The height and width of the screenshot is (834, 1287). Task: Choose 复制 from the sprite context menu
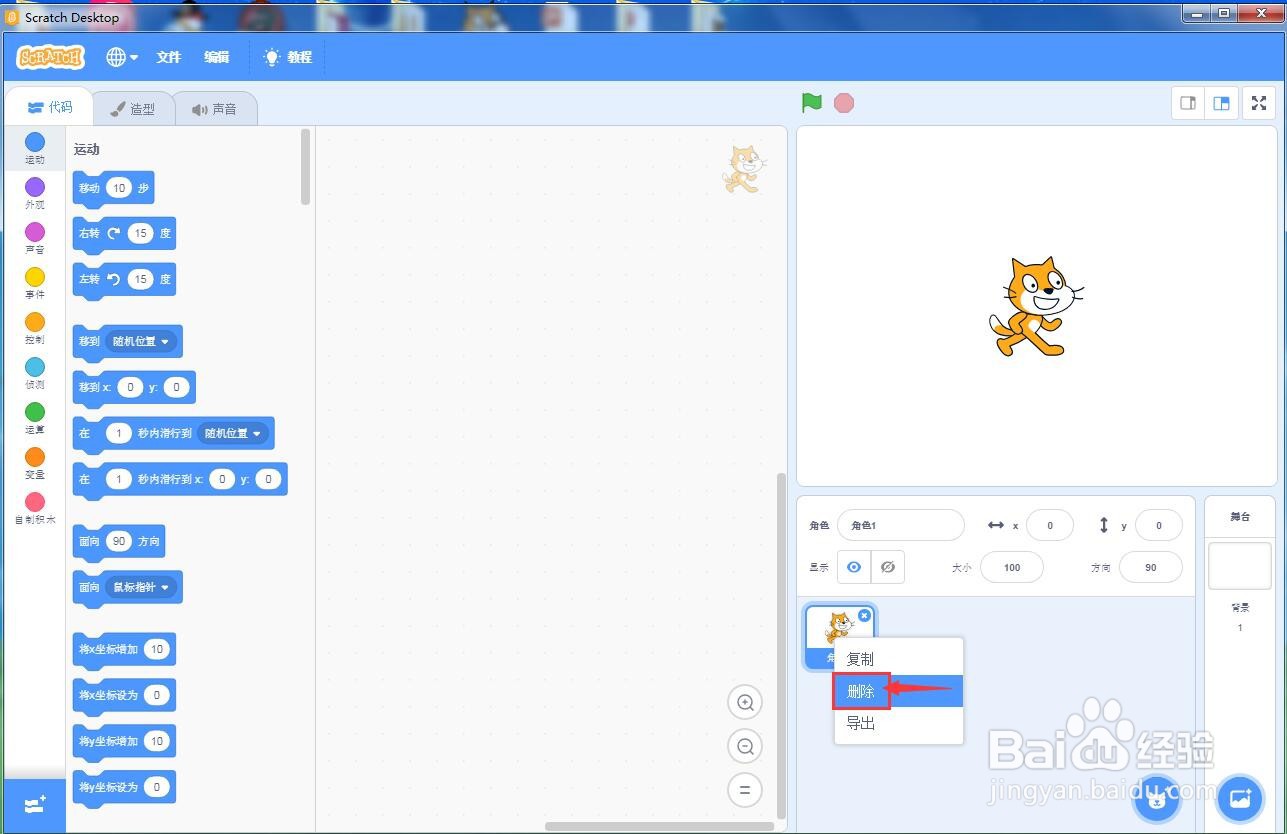(x=899, y=659)
